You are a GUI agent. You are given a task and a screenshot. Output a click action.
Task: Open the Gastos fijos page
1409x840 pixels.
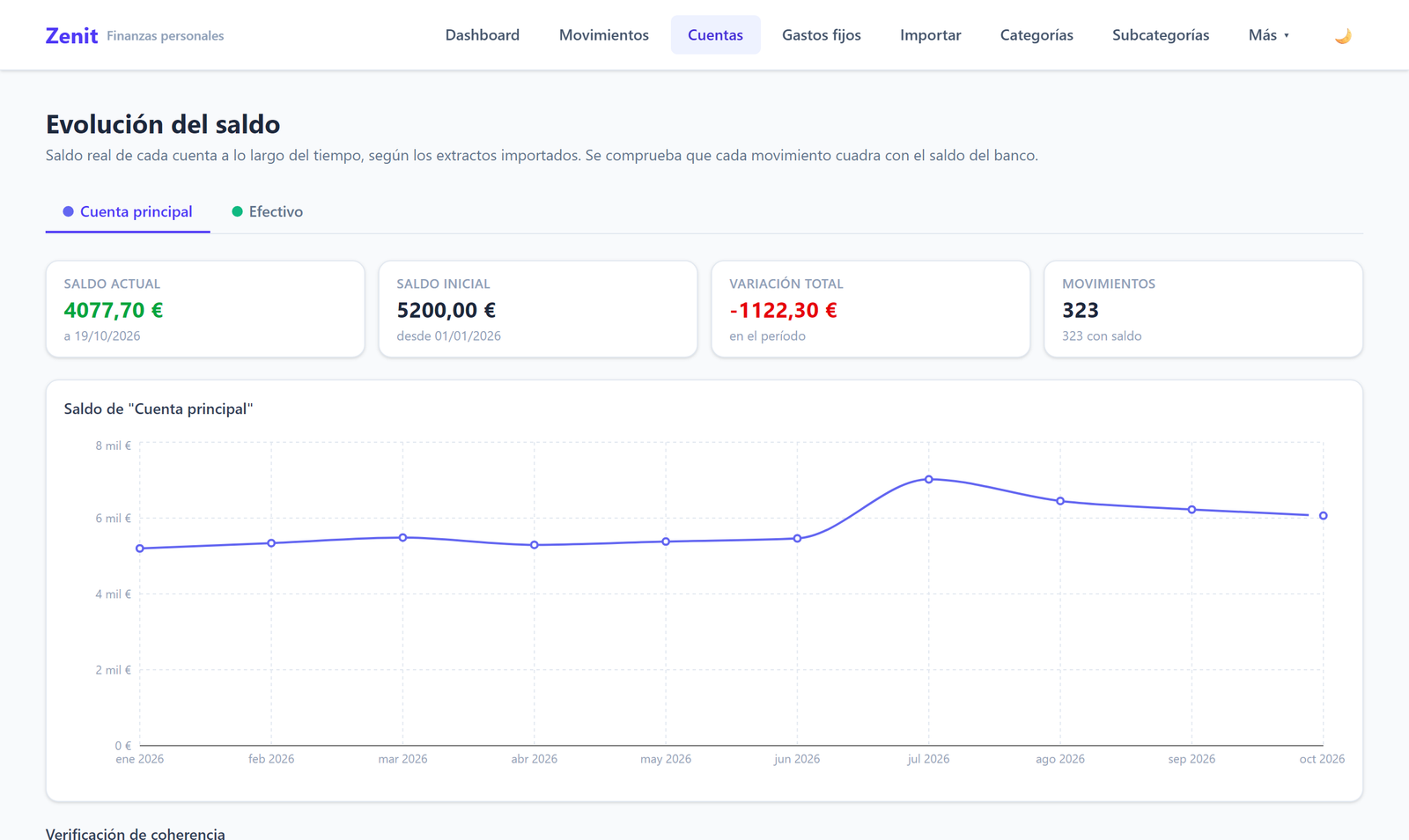pyautogui.click(x=822, y=35)
